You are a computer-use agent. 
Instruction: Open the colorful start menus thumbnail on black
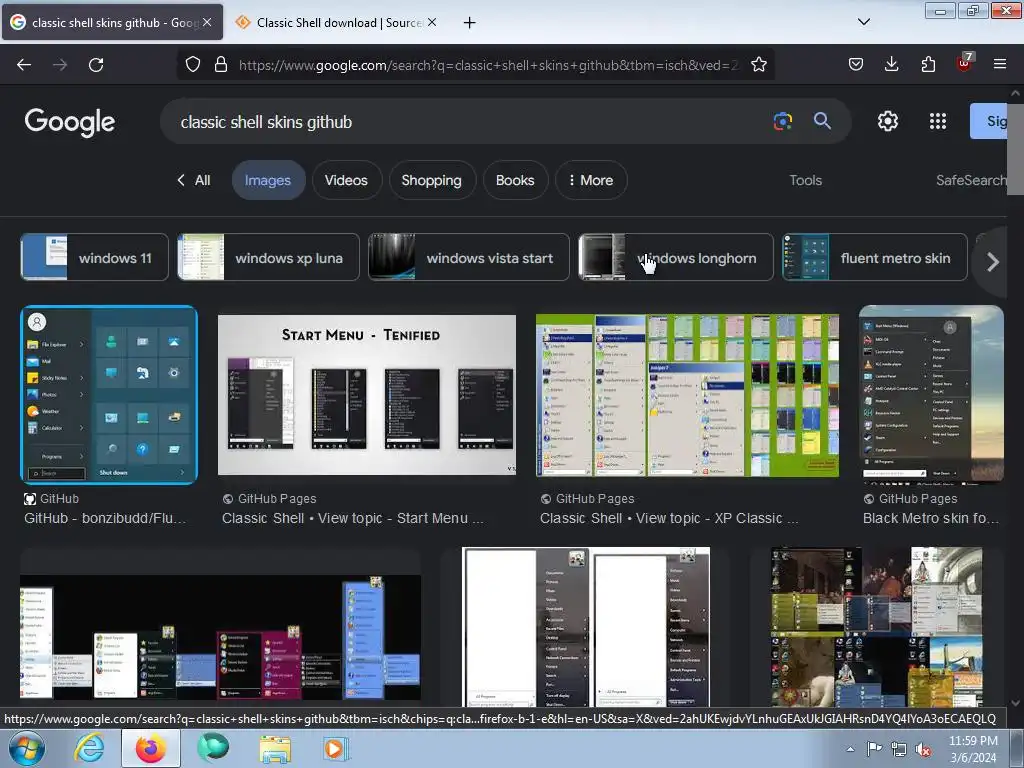click(x=221, y=637)
